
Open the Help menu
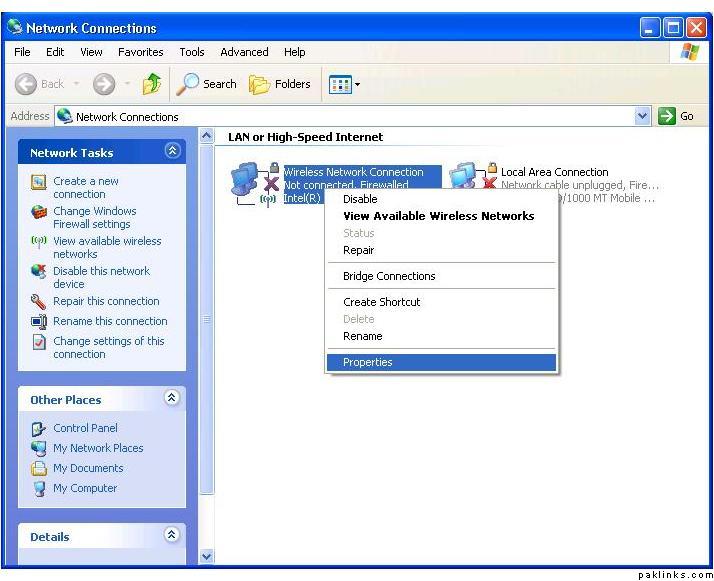click(x=294, y=52)
